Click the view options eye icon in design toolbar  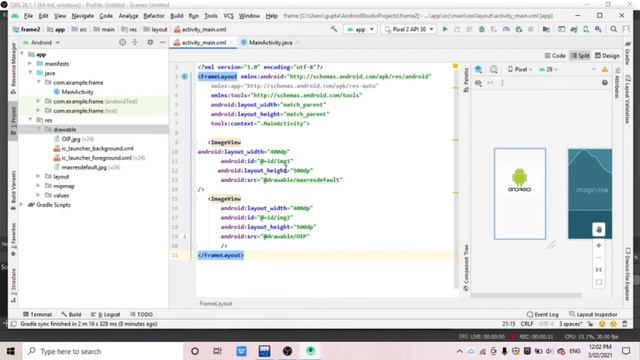(x=478, y=83)
